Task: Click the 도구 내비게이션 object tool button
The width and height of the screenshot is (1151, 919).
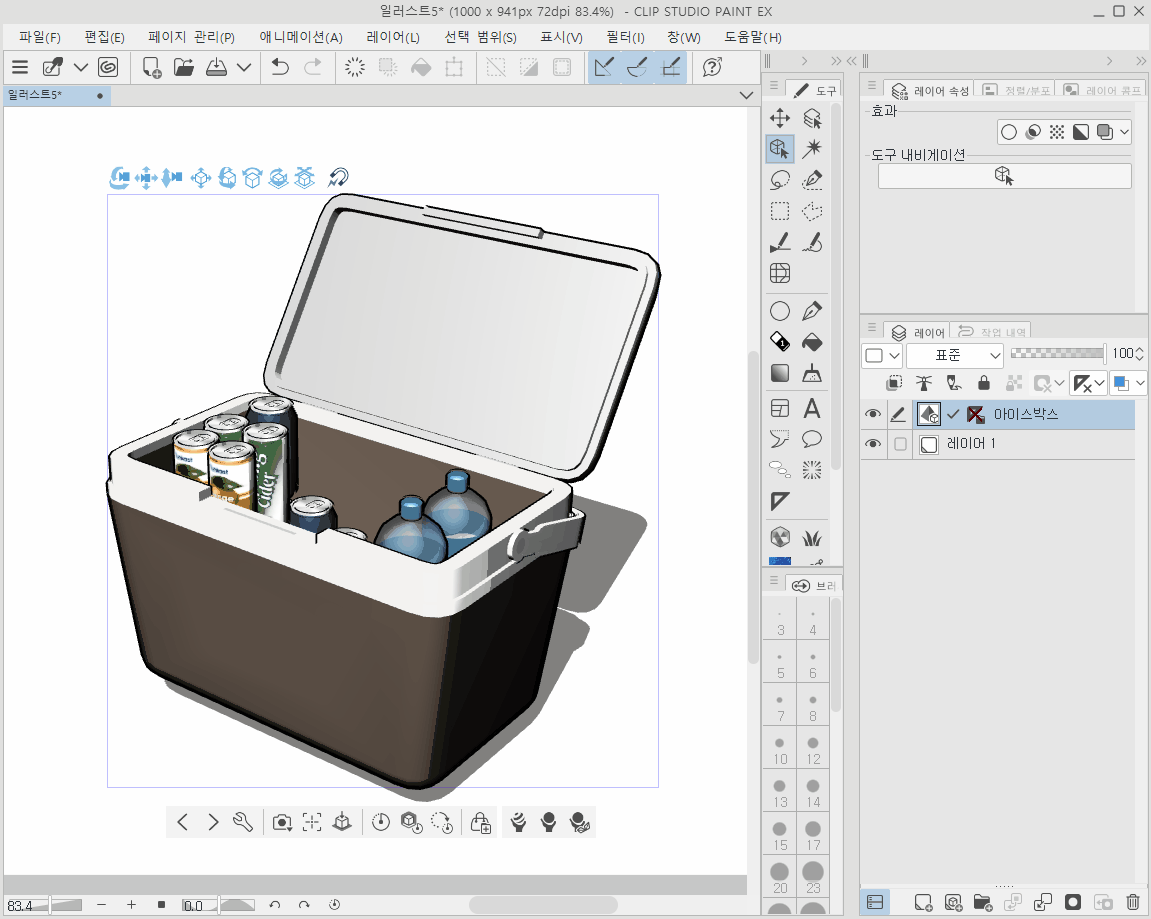Action: (1004, 176)
